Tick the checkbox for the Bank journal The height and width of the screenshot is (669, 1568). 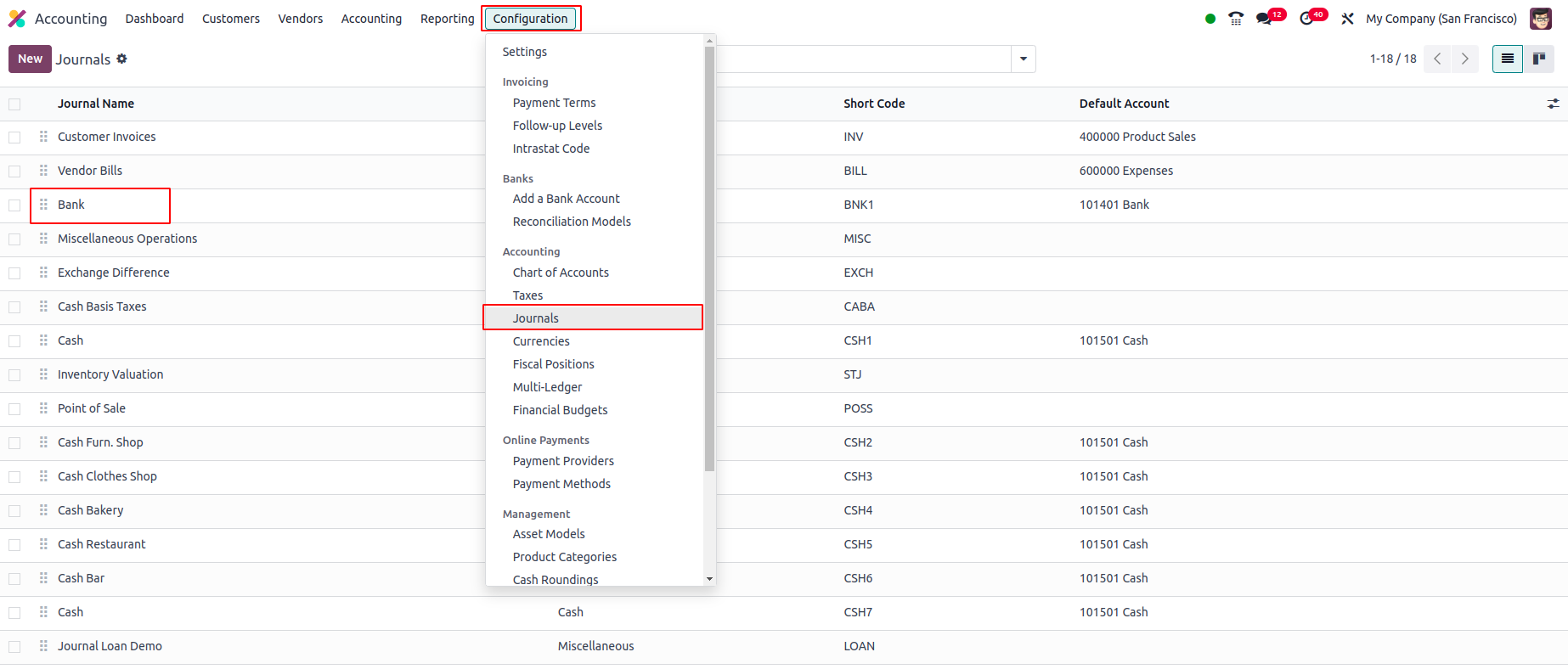coord(14,205)
